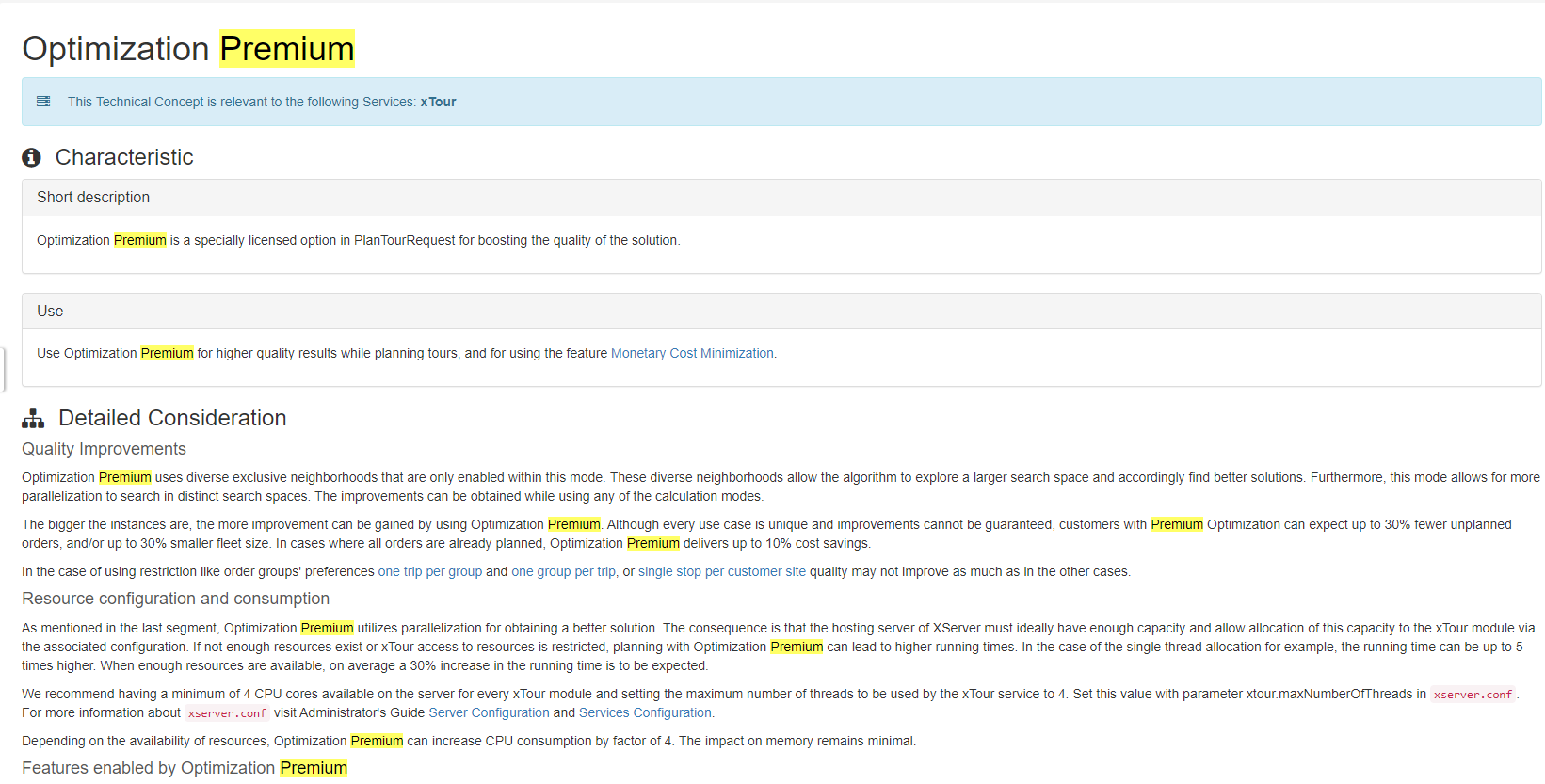Open the Server Configuration guide link
This screenshot has width=1545, height=784.
click(489, 712)
